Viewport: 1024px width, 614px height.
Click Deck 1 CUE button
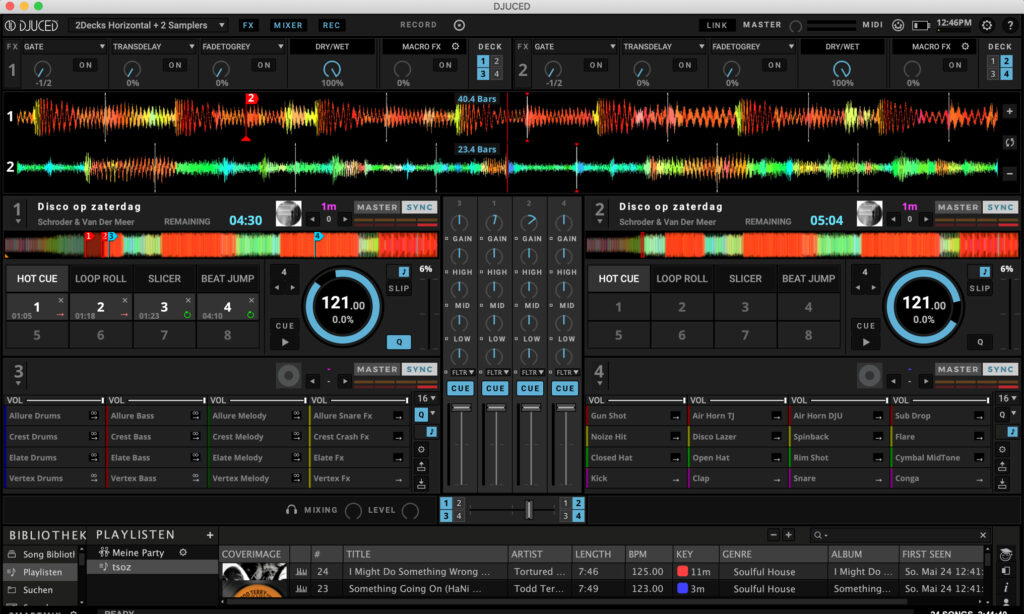(285, 325)
